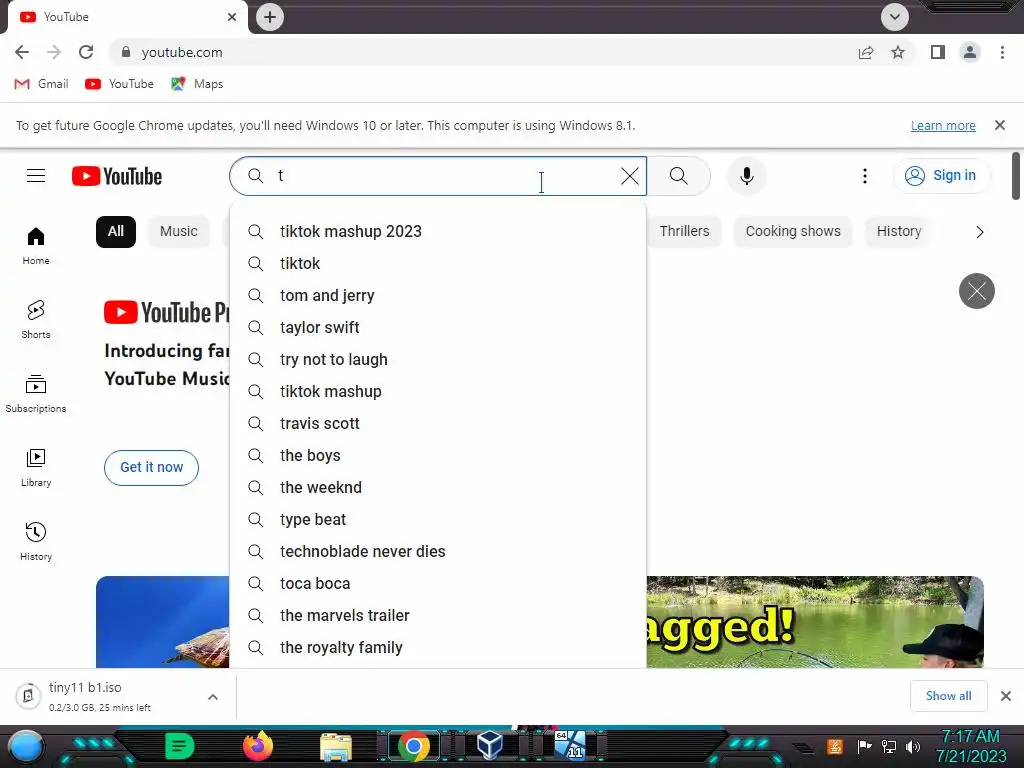Choose suggestion tom and jerry
This screenshot has width=1024, height=768.
tap(438, 296)
